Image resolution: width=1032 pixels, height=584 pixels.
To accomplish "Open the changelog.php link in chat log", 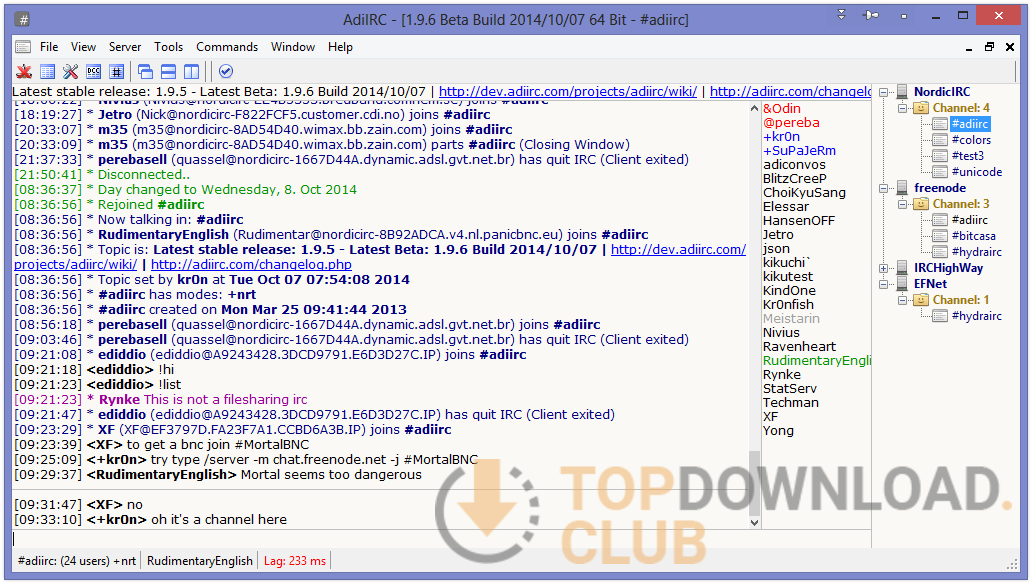I will click(x=251, y=265).
